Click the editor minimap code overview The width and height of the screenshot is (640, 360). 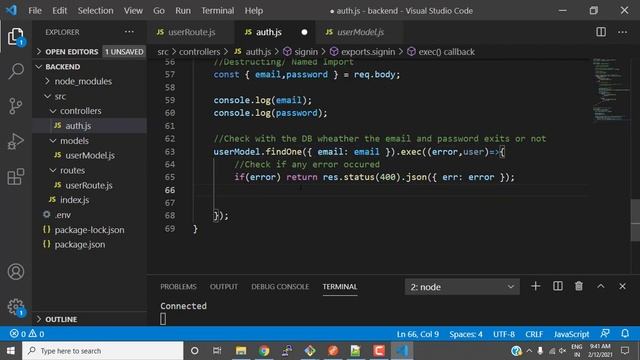[610, 90]
